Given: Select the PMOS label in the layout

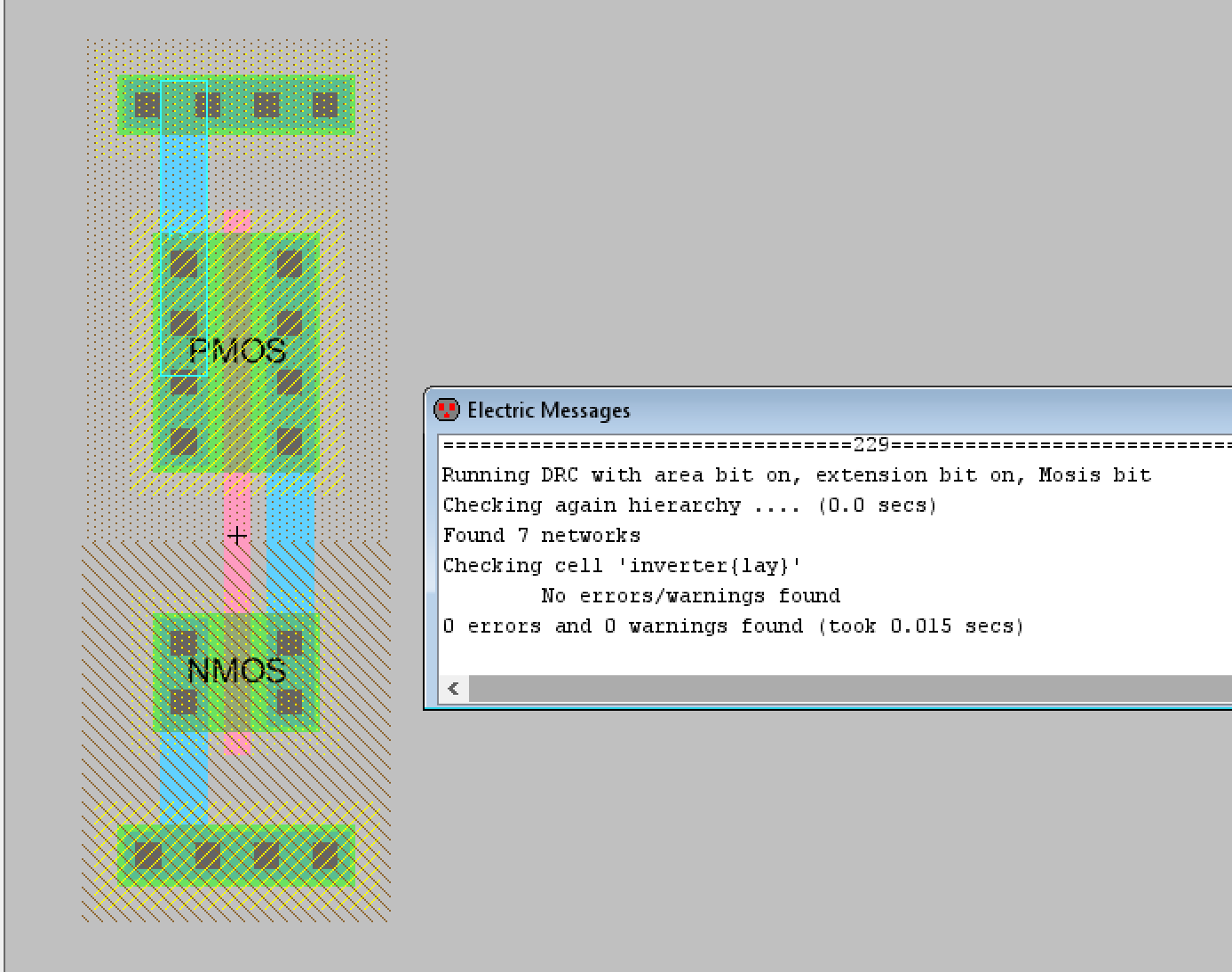Looking at the screenshot, I should pyautogui.click(x=237, y=351).
